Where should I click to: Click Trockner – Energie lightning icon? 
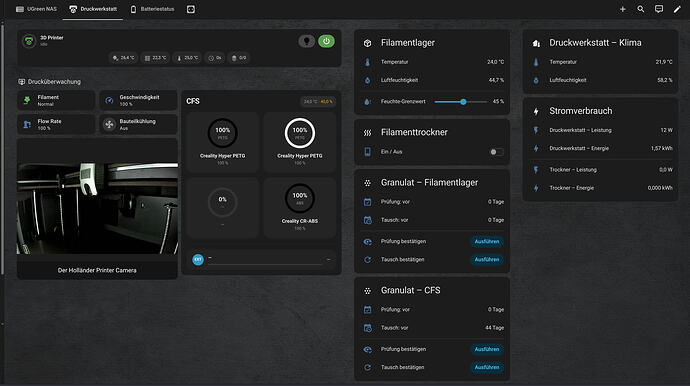tap(536, 188)
